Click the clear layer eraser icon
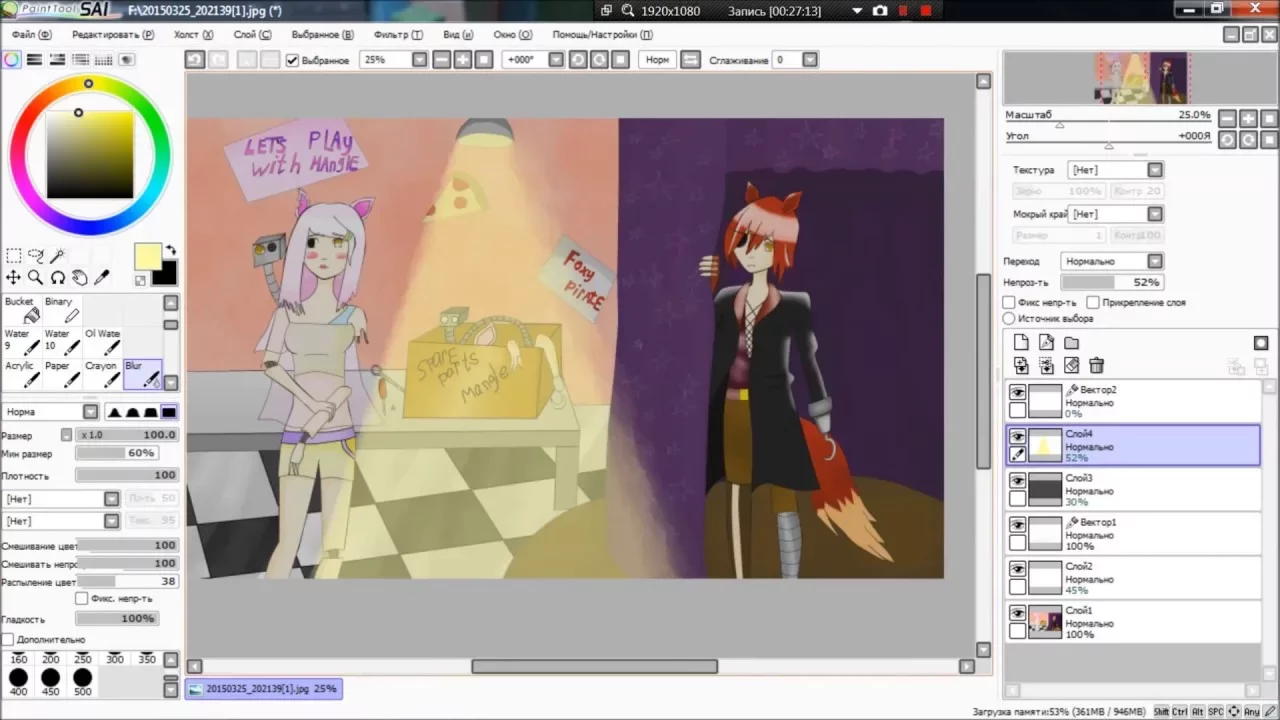Viewport: 1280px width, 720px height. [1071, 366]
